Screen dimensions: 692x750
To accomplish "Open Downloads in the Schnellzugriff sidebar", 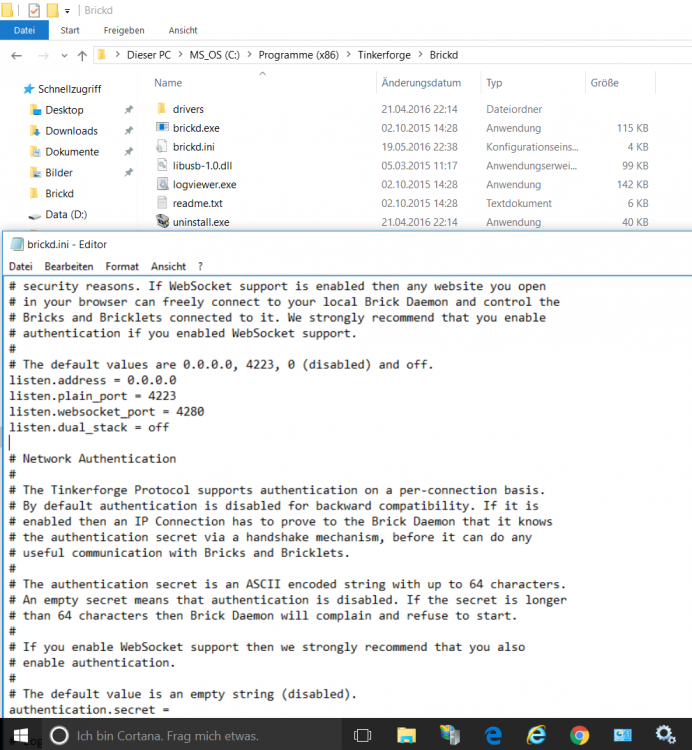I will tap(71, 131).
